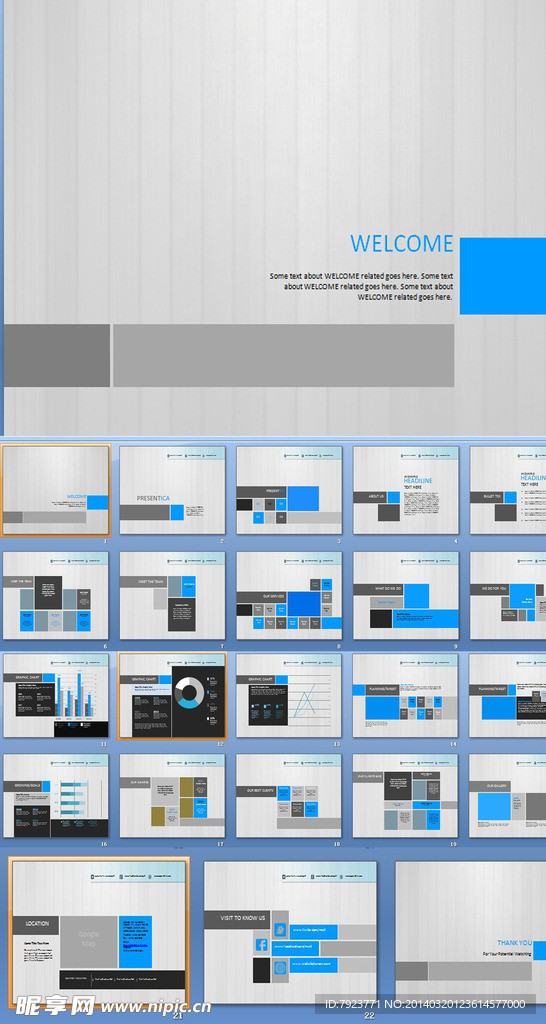This screenshot has height=1024, width=546.
Task: Click the www.nipic.cn watermark link
Action: (157, 1006)
